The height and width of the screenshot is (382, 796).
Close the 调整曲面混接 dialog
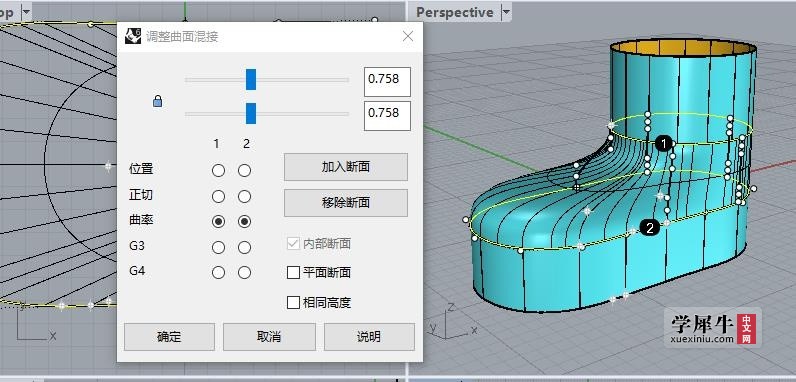pyautogui.click(x=408, y=36)
